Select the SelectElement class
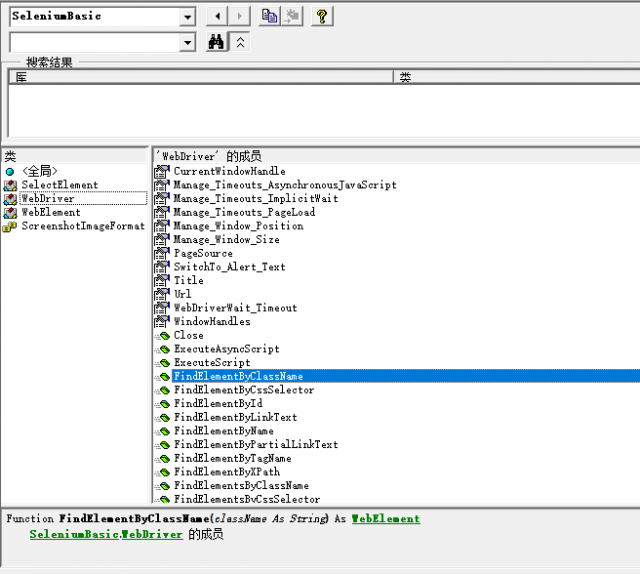Screen dimensions: 640x574 coord(59,185)
